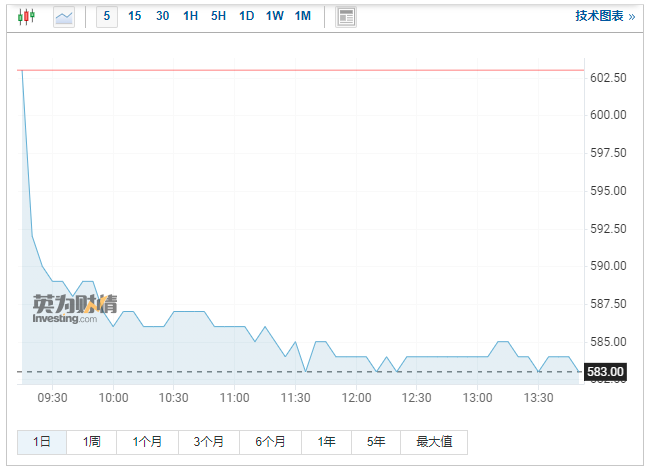The width and height of the screenshot is (647, 466).
Task: Click the 13:30 time axis label
Action: click(x=538, y=398)
